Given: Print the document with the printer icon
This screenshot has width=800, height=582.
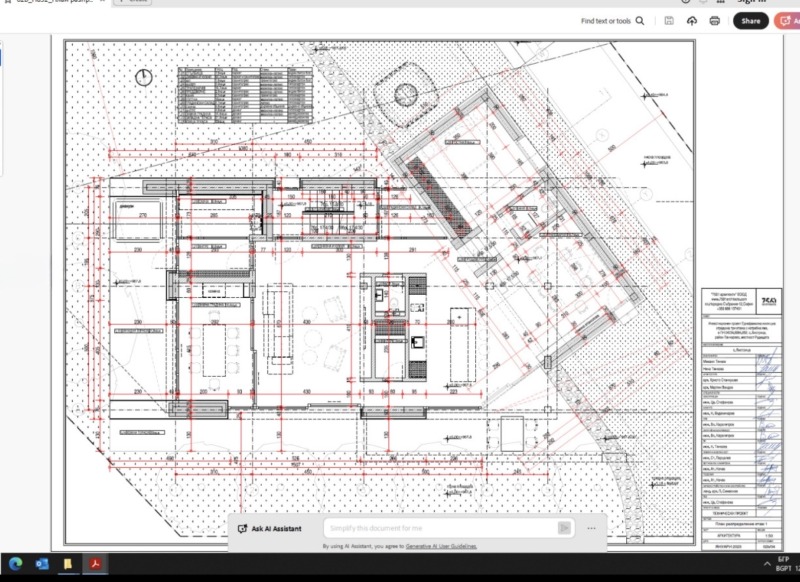Looking at the screenshot, I should [x=714, y=20].
